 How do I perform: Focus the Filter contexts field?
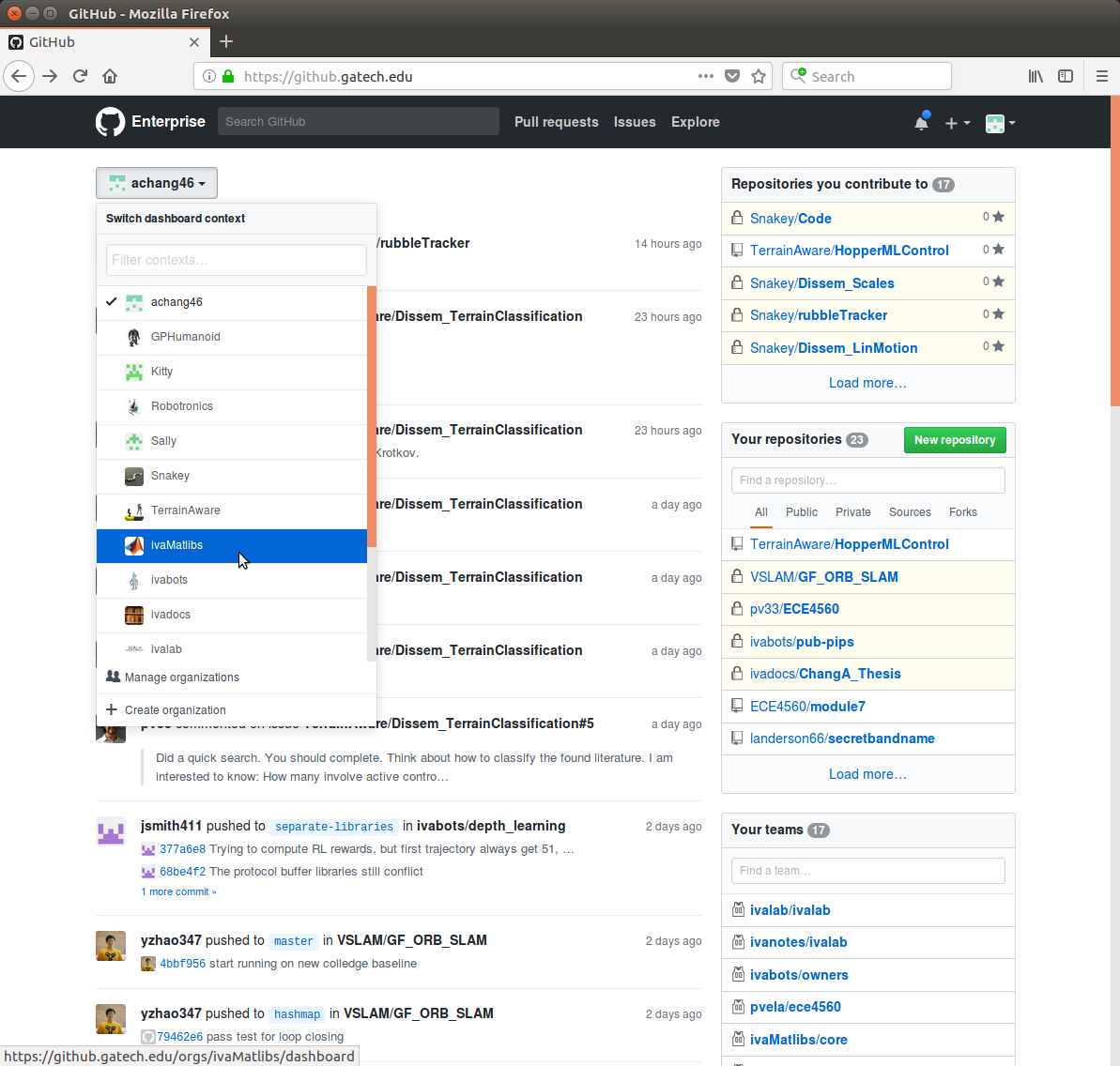click(236, 260)
